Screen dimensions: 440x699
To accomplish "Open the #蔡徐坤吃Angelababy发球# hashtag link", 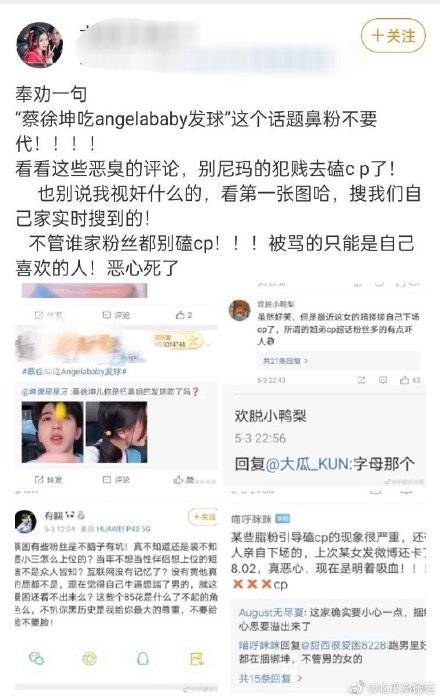I will click(x=75, y=371).
